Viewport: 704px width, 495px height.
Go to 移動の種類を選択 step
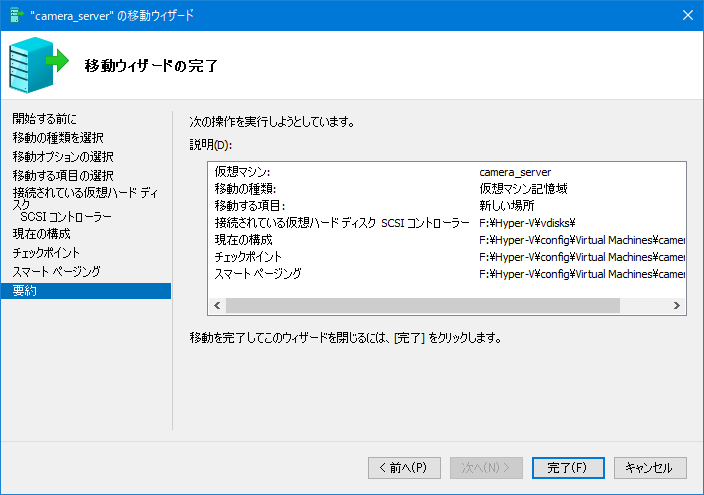pos(58,137)
